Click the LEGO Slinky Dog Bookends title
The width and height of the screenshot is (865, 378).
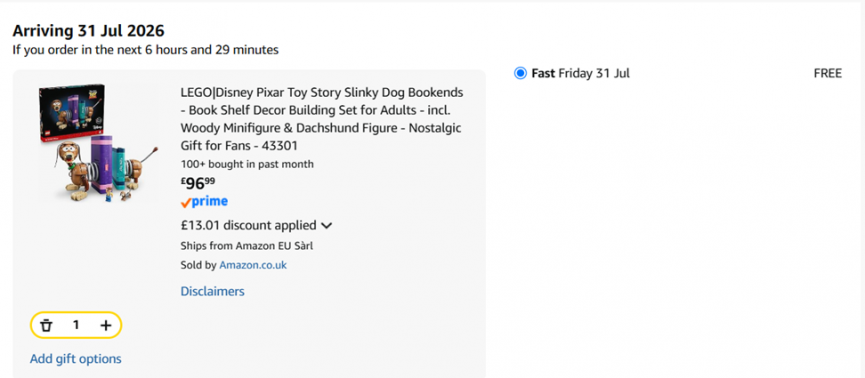(x=322, y=119)
